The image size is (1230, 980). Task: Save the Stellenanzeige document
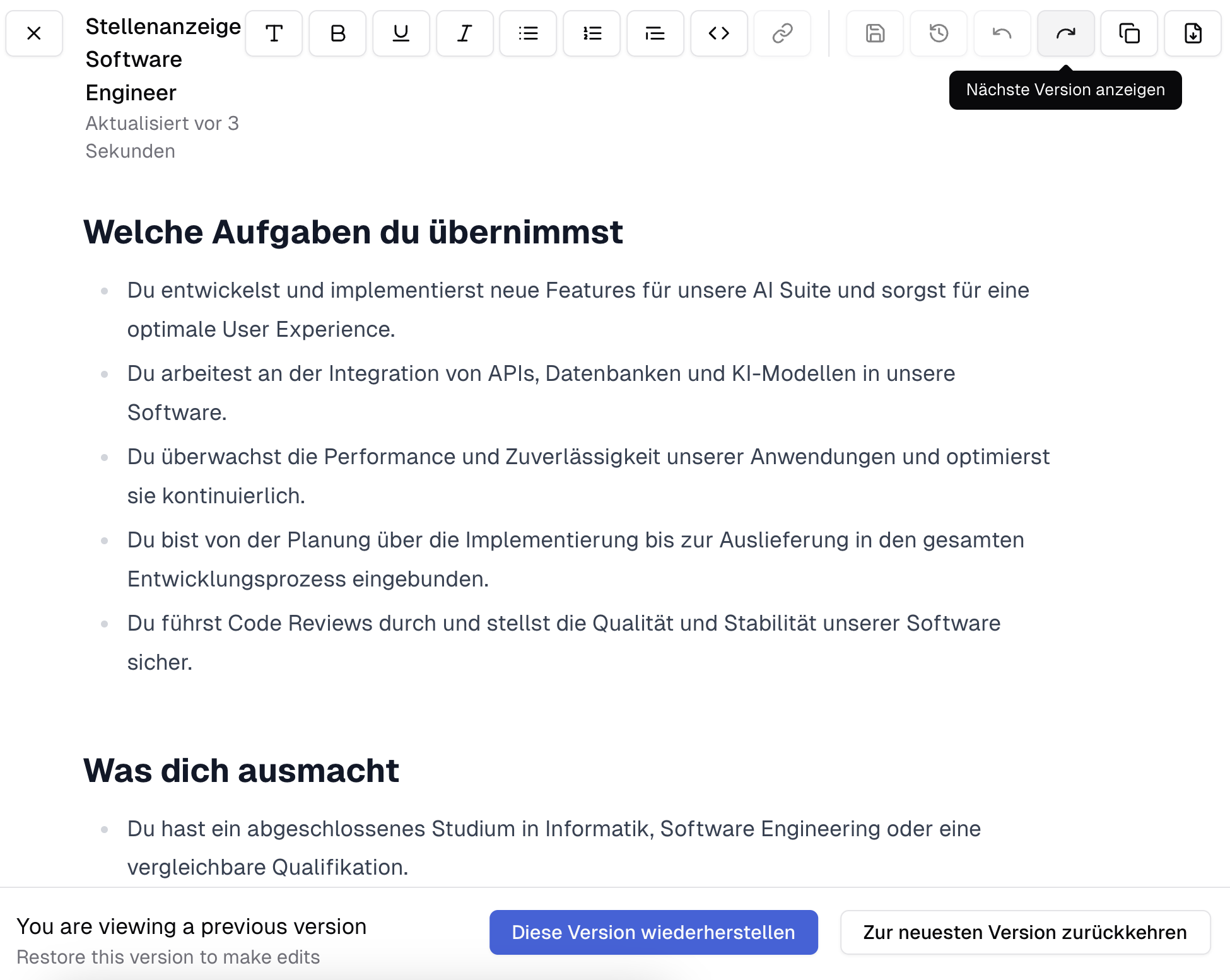tap(875, 33)
